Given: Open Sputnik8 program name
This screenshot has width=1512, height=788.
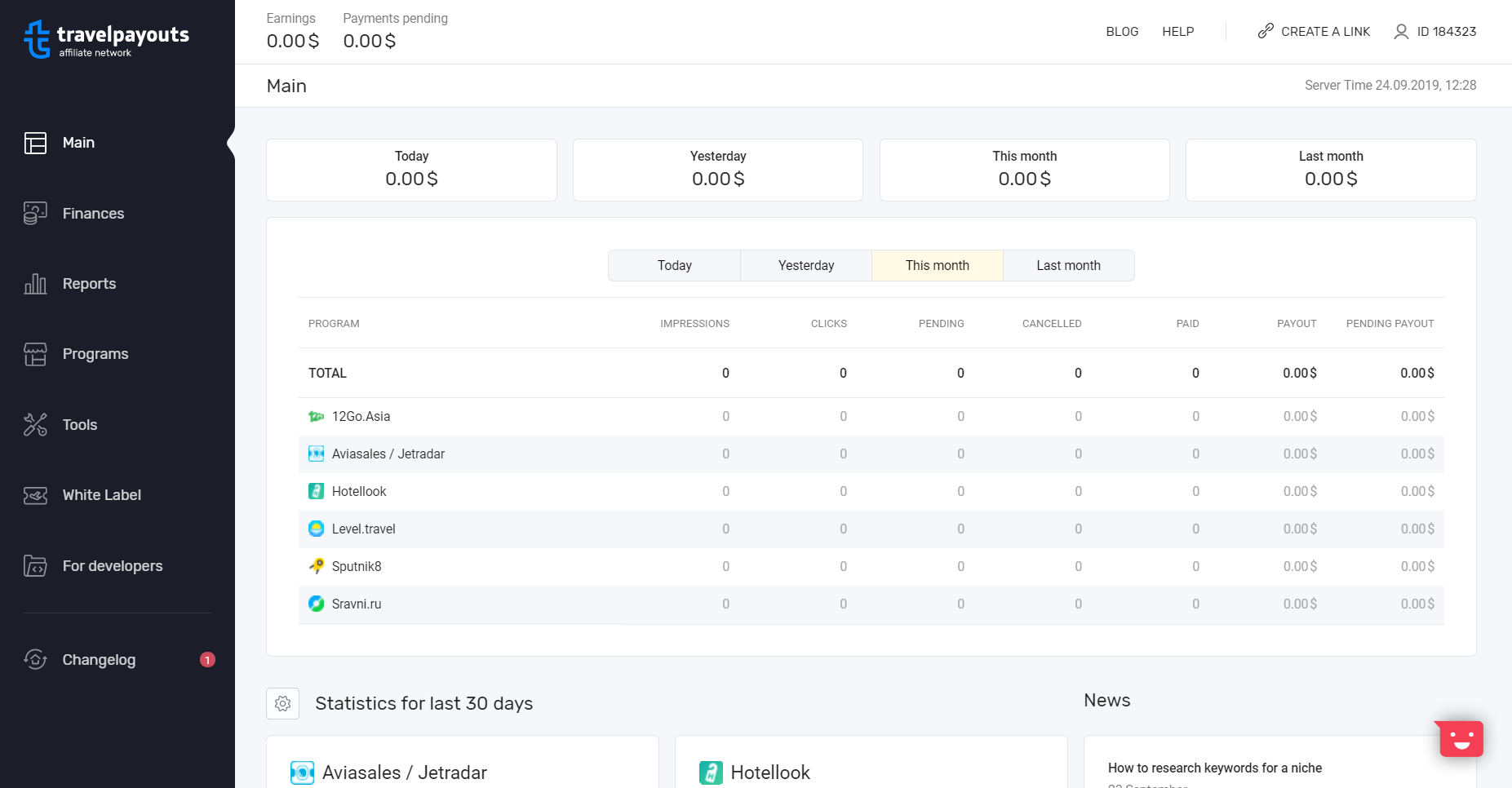Looking at the screenshot, I should tap(357, 566).
